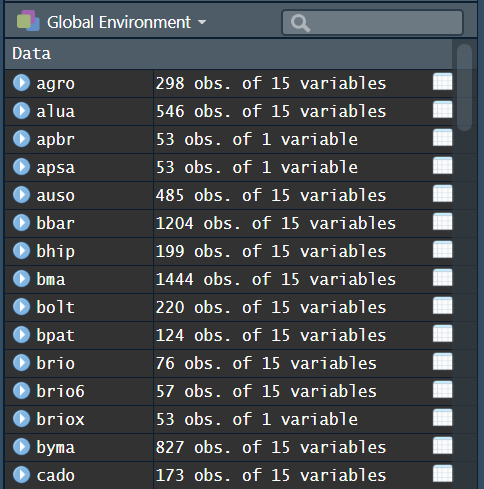The image size is (484, 489).
Task: View briox in data table viewer
Action: point(442,418)
